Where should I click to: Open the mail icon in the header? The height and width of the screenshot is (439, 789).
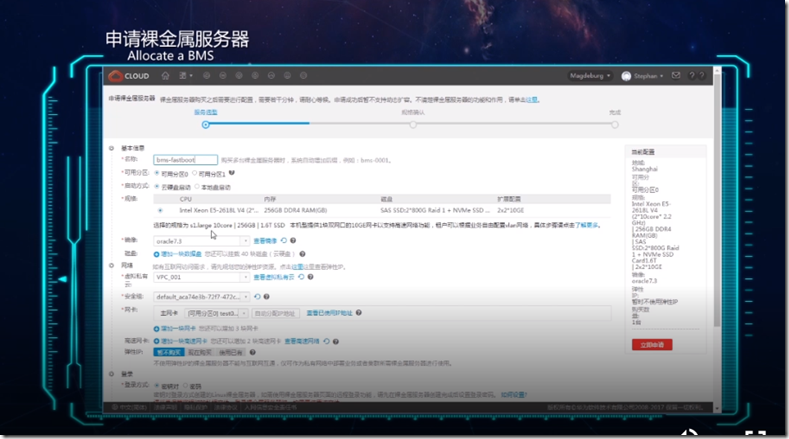[x=676, y=76]
